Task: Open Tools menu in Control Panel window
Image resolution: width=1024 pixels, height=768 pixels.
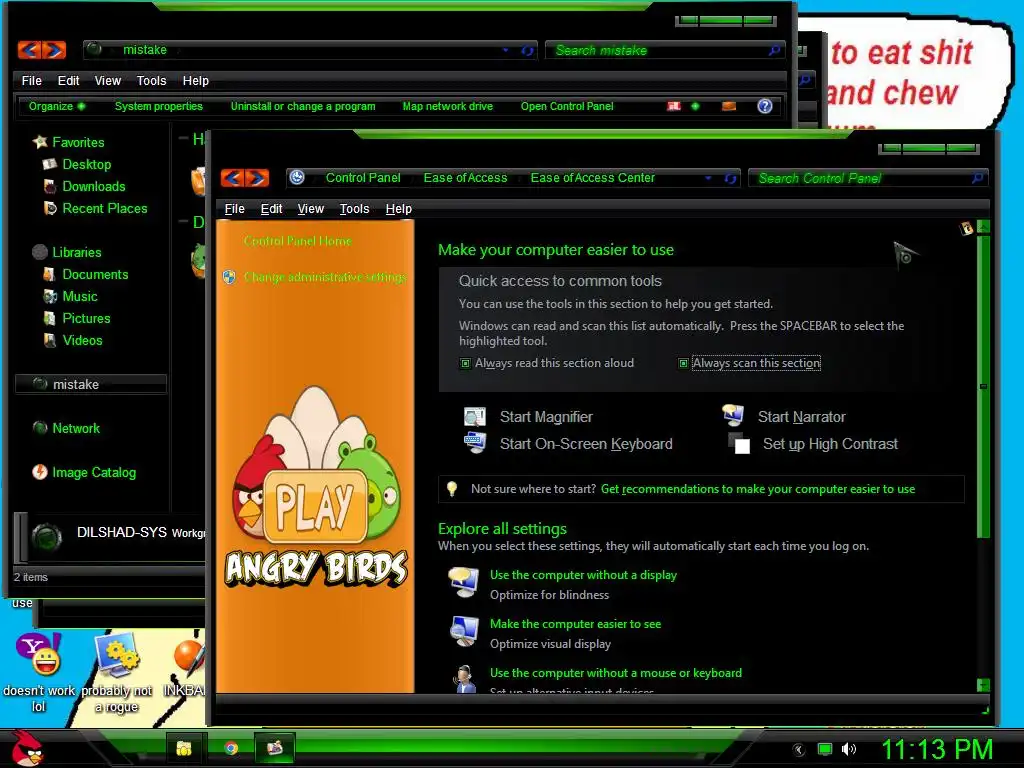Action: point(354,208)
